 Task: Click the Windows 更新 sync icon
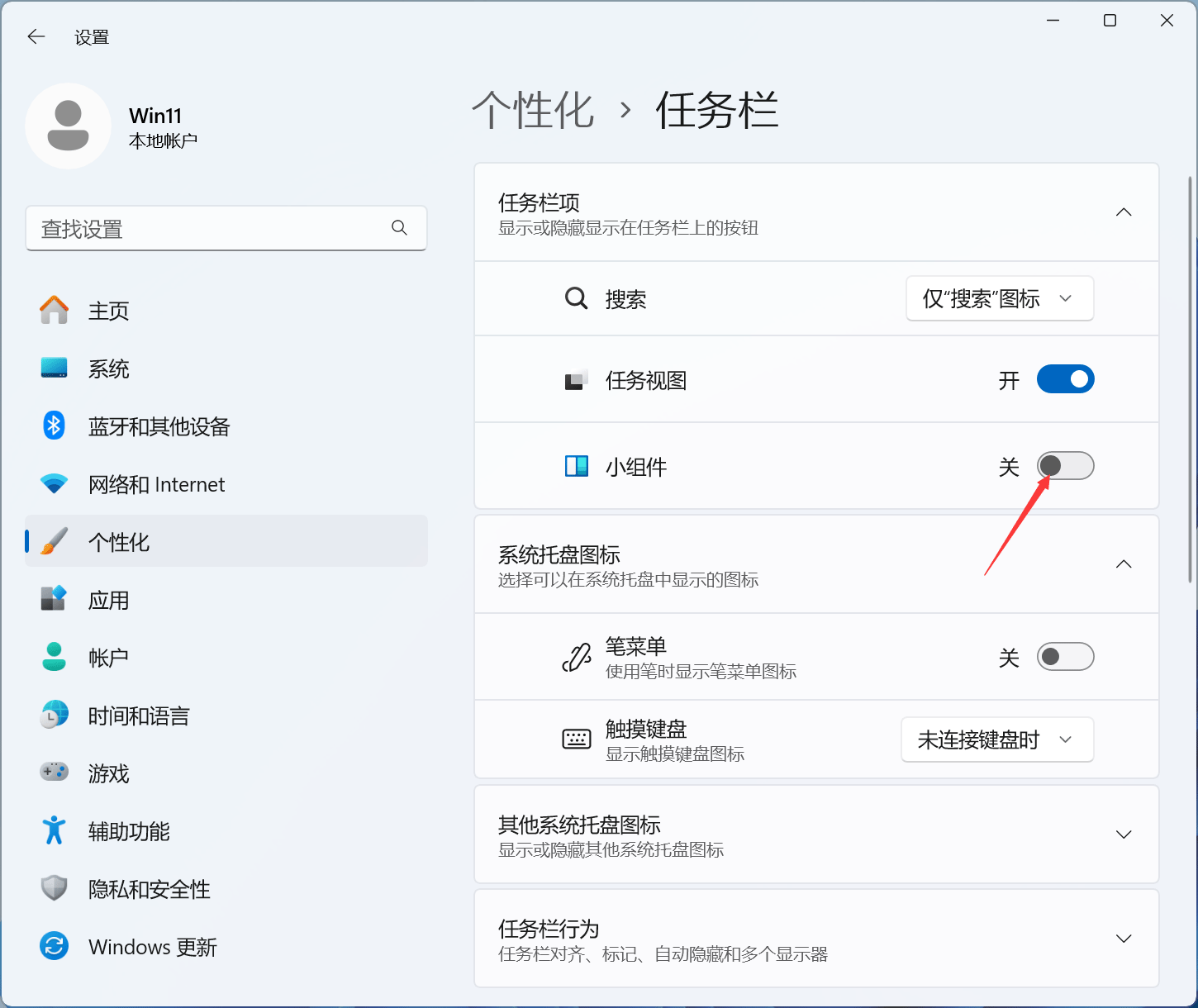pos(55,947)
